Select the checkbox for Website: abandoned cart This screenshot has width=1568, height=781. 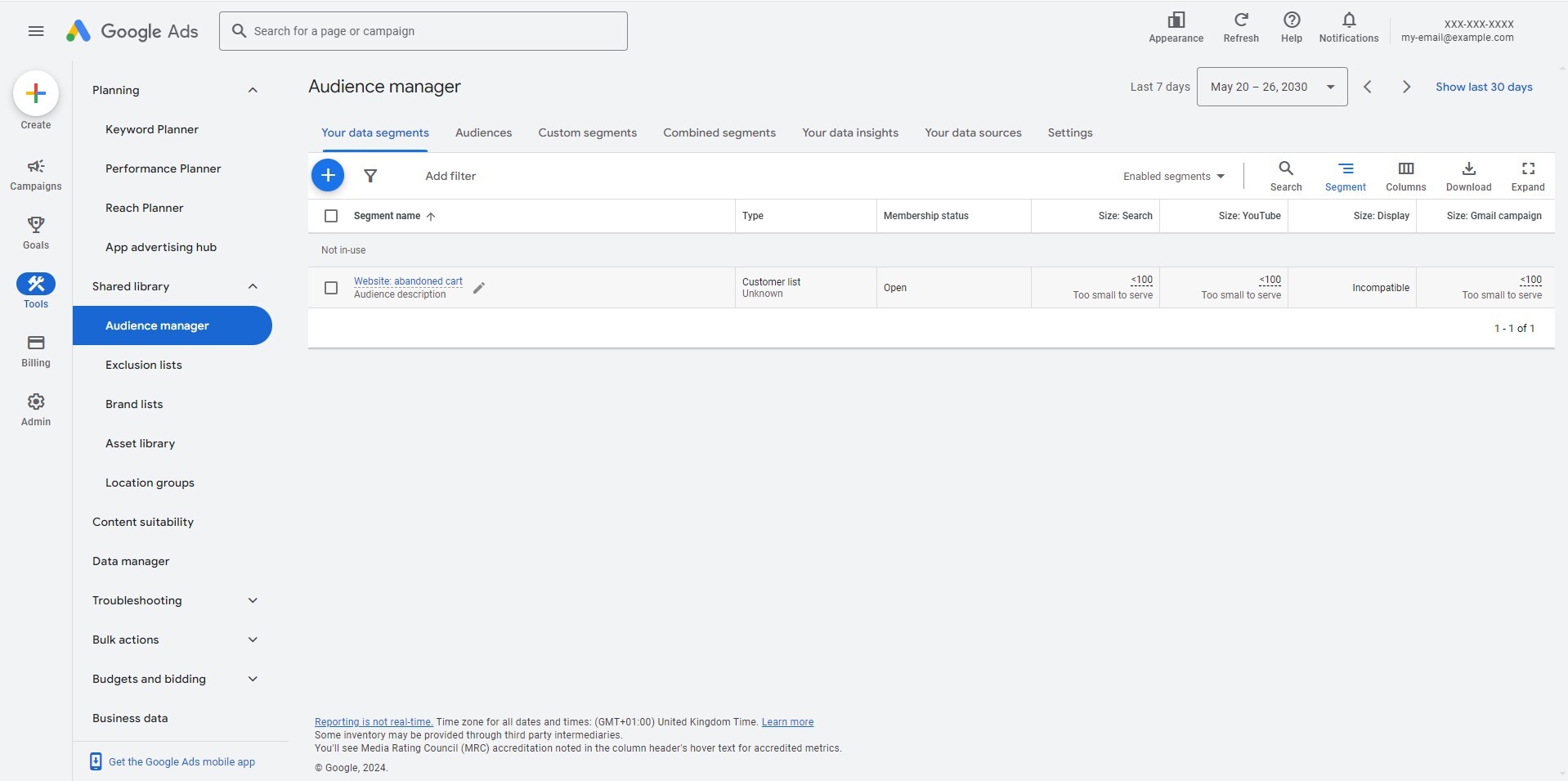(330, 287)
